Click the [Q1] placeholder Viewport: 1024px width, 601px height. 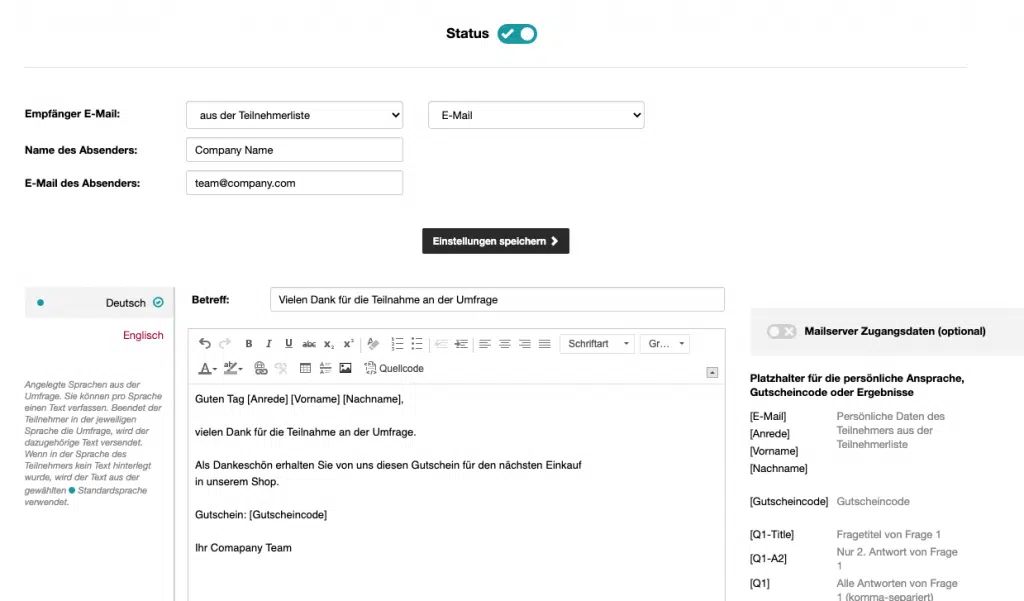[760, 583]
